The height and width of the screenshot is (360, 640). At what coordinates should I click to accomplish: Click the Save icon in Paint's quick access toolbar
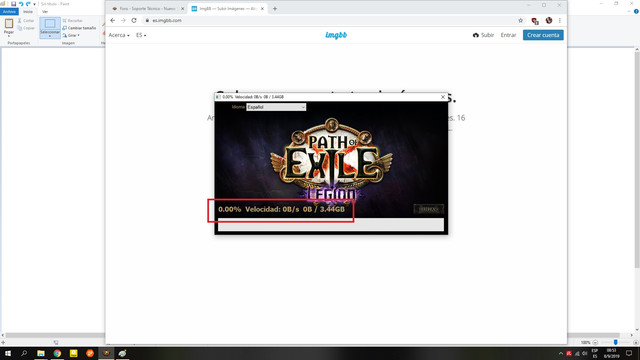point(13,4)
